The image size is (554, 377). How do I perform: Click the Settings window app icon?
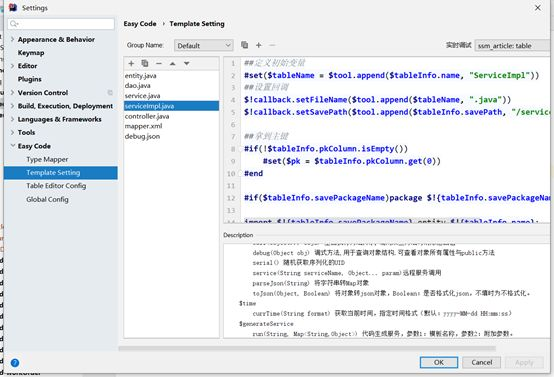click(x=13, y=7)
